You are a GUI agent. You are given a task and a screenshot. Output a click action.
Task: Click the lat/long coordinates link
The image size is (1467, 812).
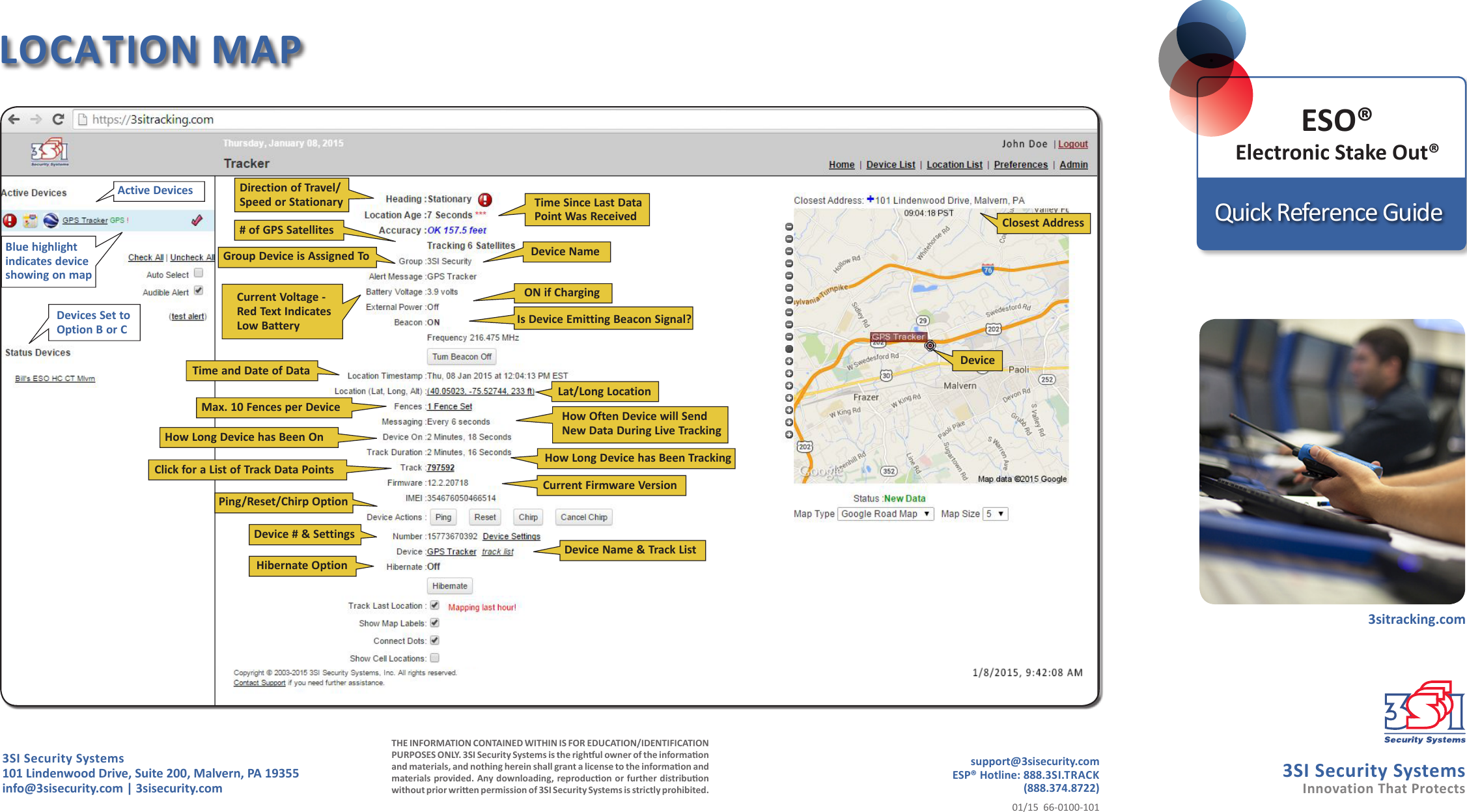click(x=481, y=391)
